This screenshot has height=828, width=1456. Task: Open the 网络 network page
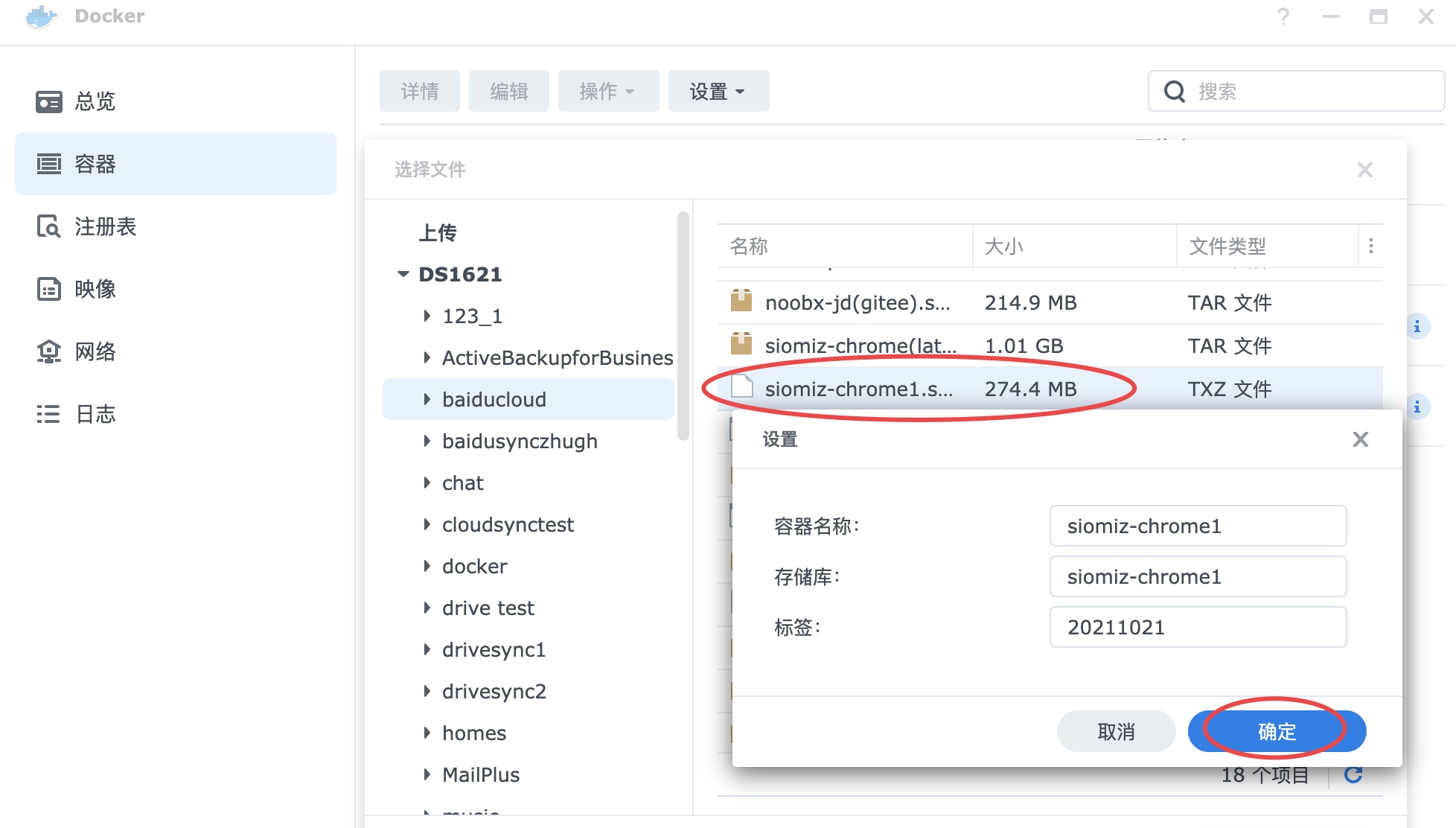[x=176, y=351]
